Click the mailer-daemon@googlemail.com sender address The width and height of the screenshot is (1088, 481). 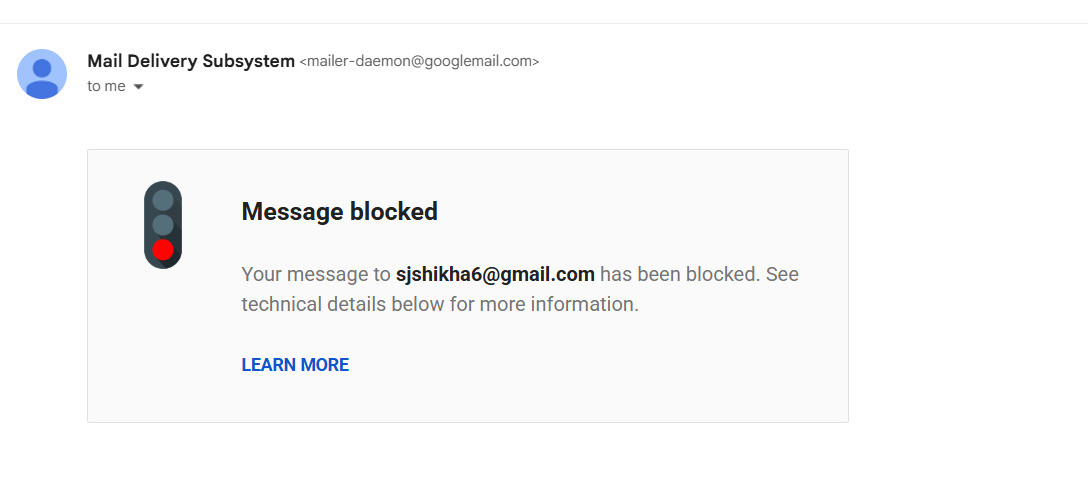click(x=419, y=62)
